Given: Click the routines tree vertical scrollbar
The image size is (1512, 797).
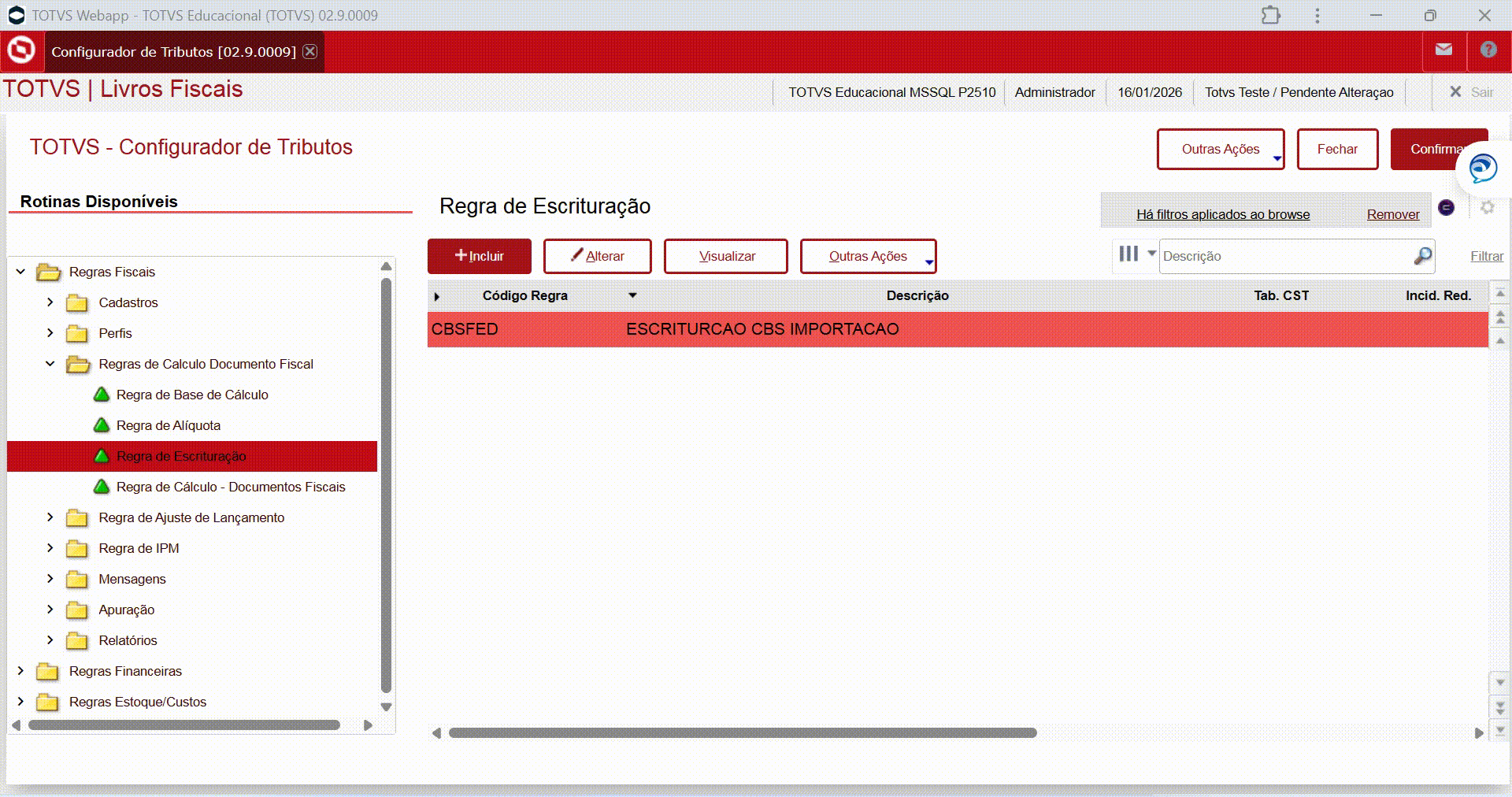Looking at the screenshot, I should pyautogui.click(x=386, y=485).
